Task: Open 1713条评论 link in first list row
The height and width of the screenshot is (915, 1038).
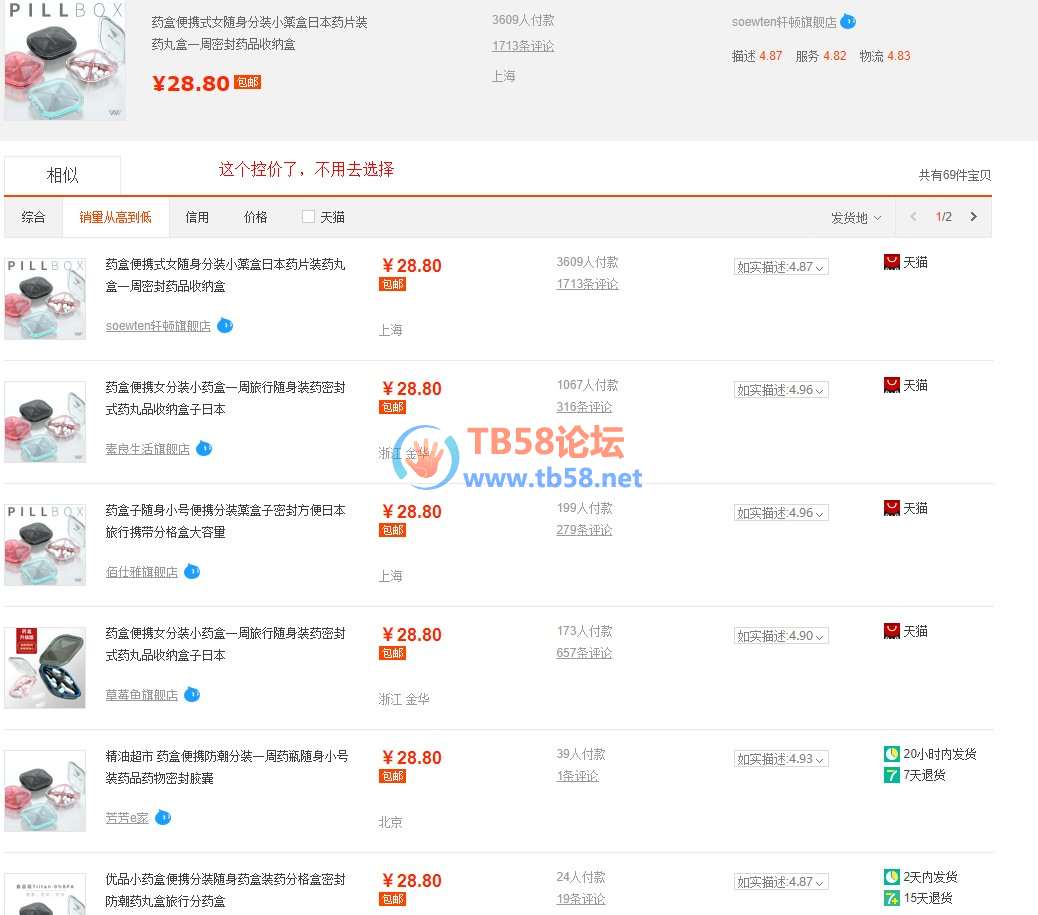Action: click(x=588, y=283)
